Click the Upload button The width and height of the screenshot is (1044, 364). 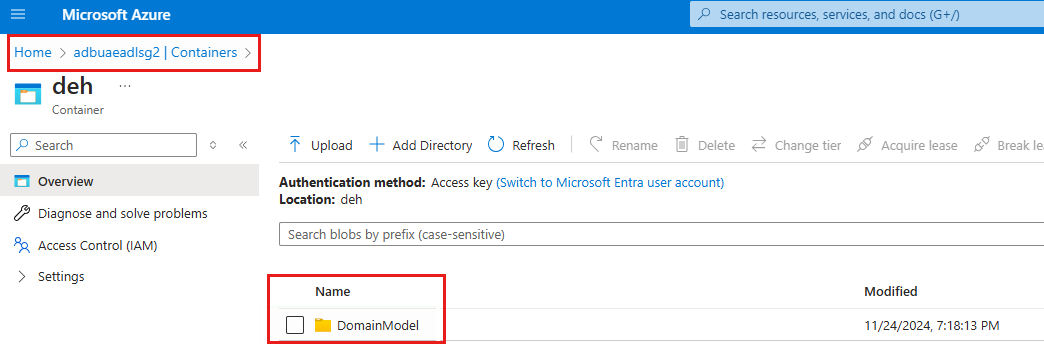click(320, 145)
